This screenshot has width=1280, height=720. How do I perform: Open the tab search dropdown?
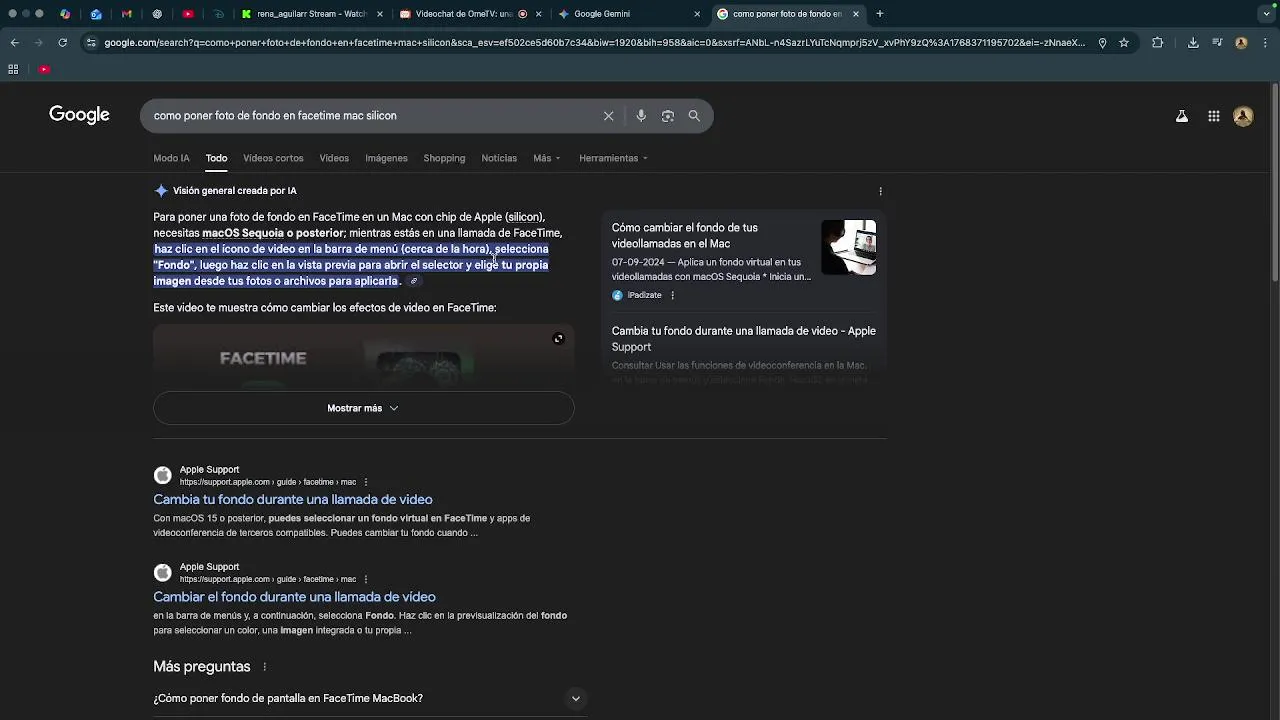[x=1267, y=14]
